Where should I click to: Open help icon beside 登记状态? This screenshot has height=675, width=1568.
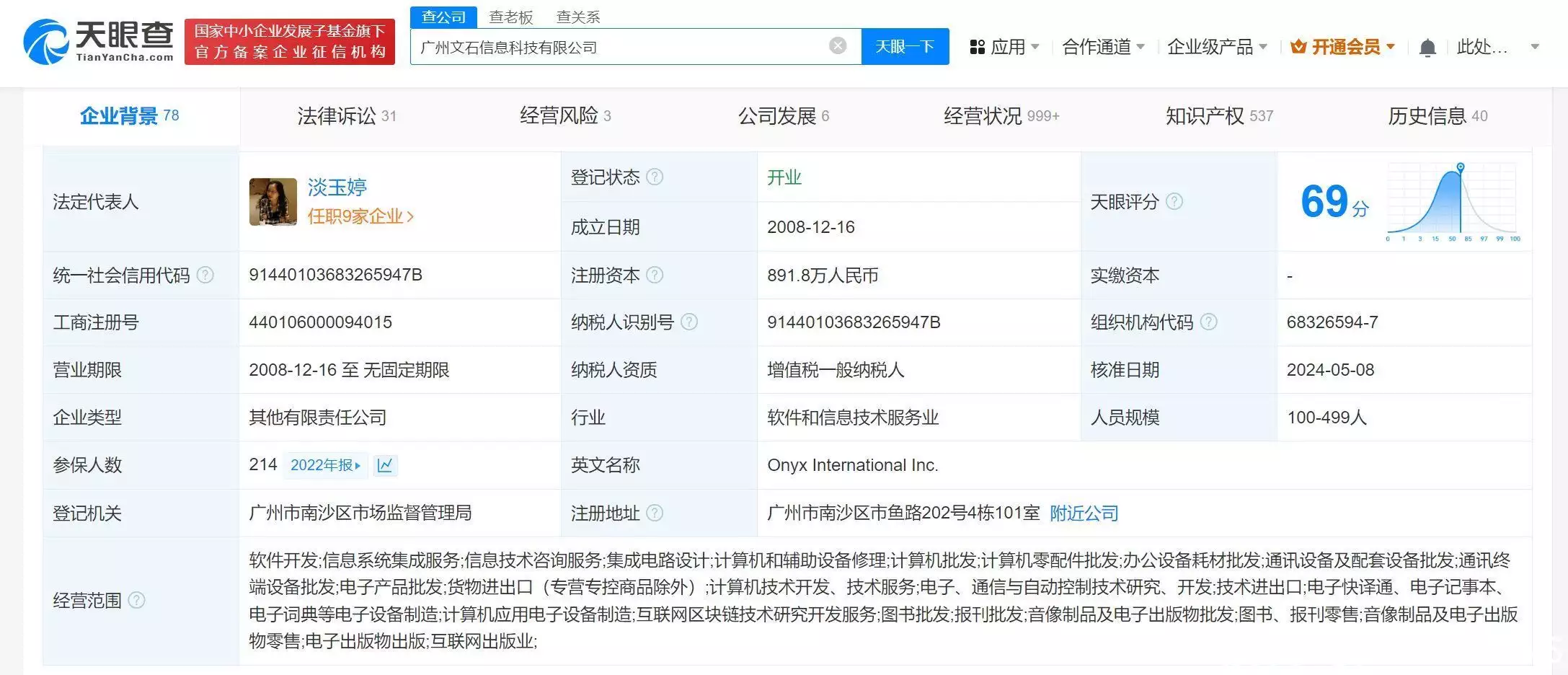pyautogui.click(x=655, y=177)
